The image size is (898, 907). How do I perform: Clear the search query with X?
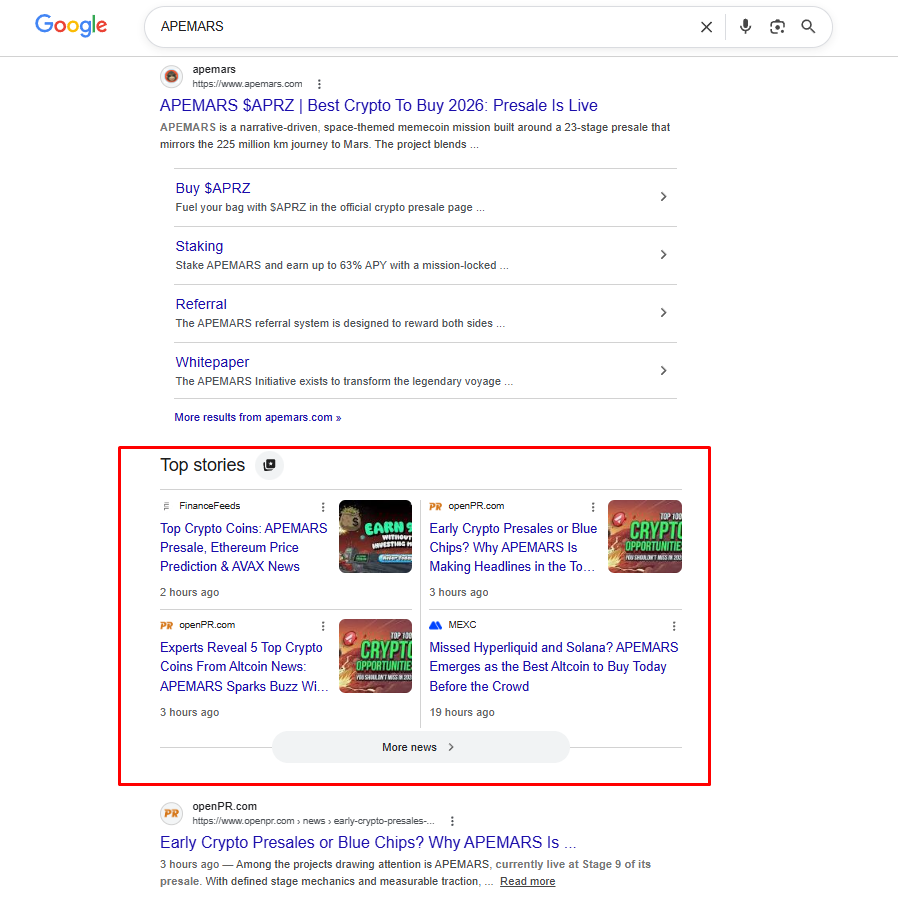point(706,27)
